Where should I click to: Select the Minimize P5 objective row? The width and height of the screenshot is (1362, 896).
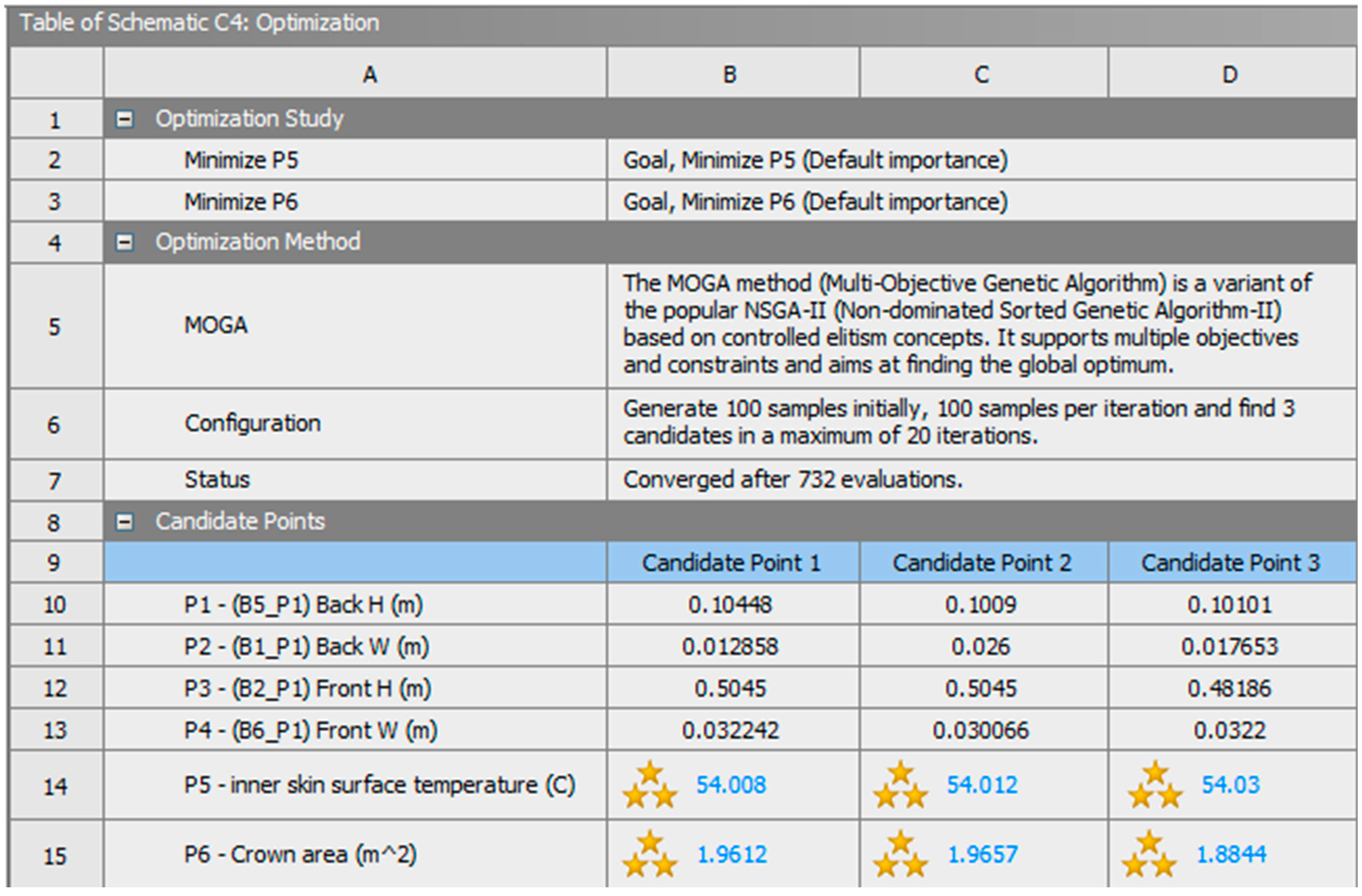point(241,160)
